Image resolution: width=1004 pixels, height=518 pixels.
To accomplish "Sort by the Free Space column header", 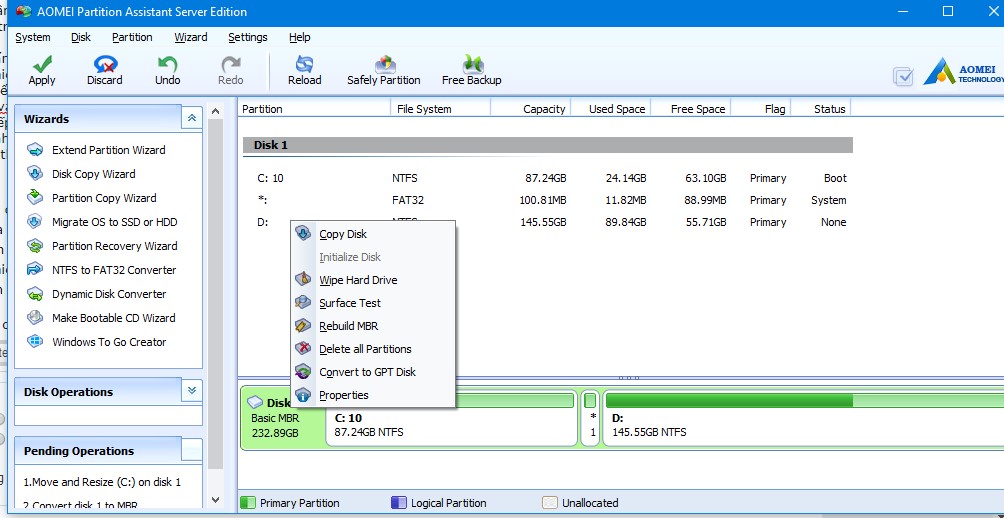I will point(690,109).
